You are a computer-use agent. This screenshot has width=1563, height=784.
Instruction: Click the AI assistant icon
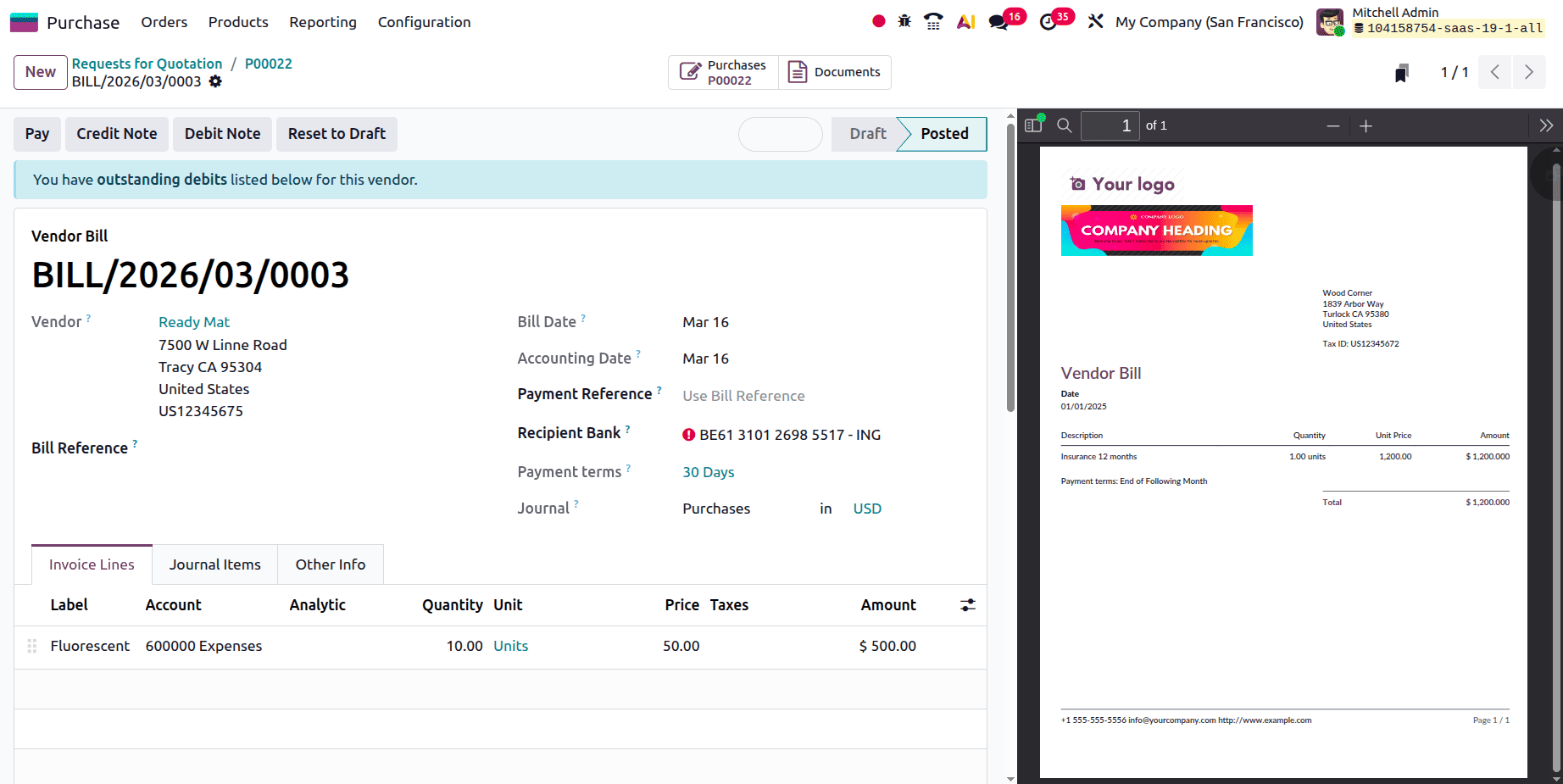[x=965, y=21]
